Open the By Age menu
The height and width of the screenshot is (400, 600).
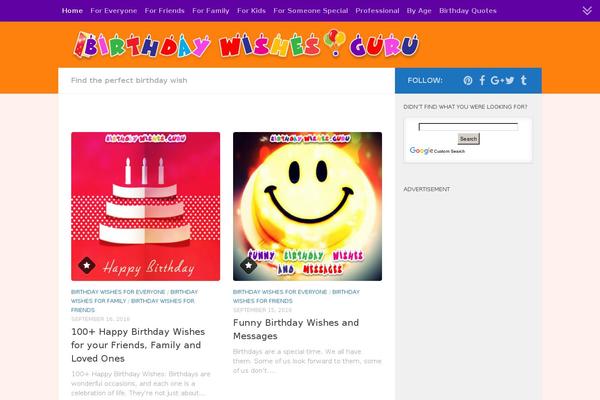tap(419, 11)
